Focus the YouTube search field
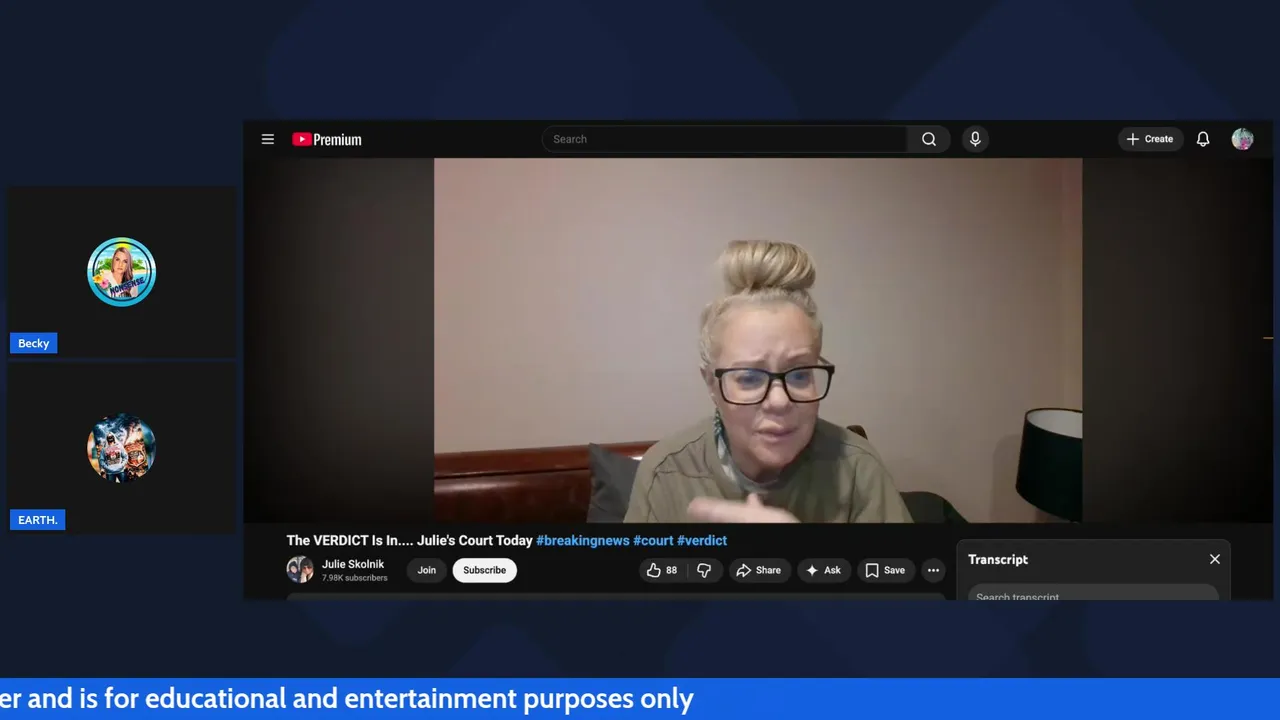 tap(725, 139)
